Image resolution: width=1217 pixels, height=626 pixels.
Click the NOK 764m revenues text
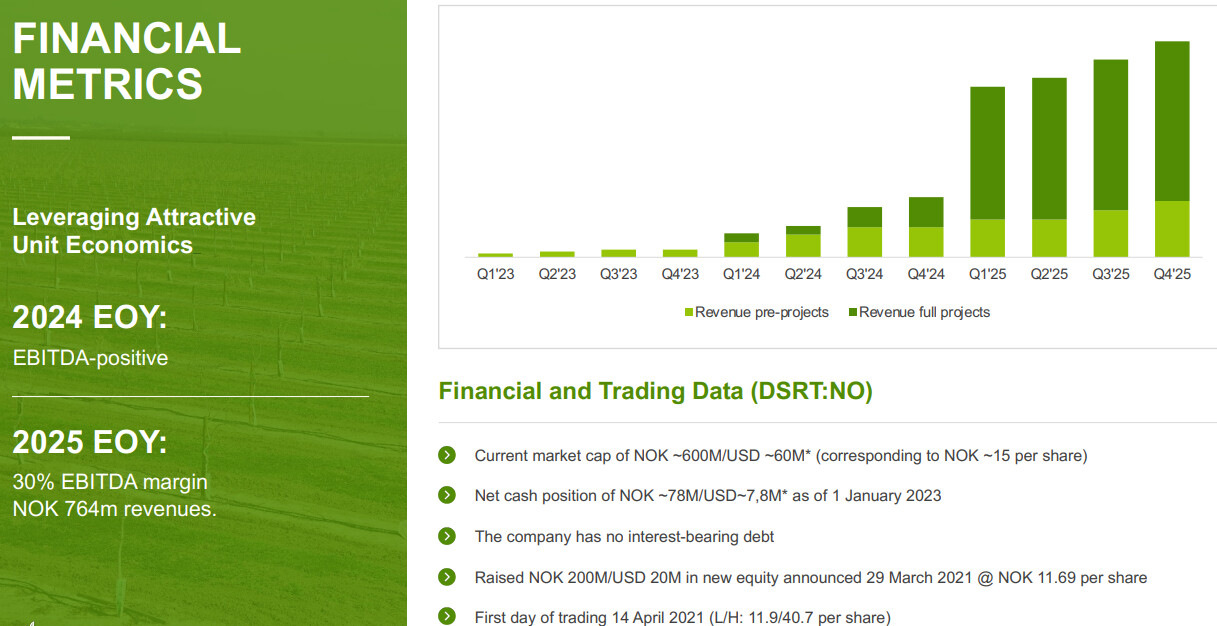click(114, 509)
